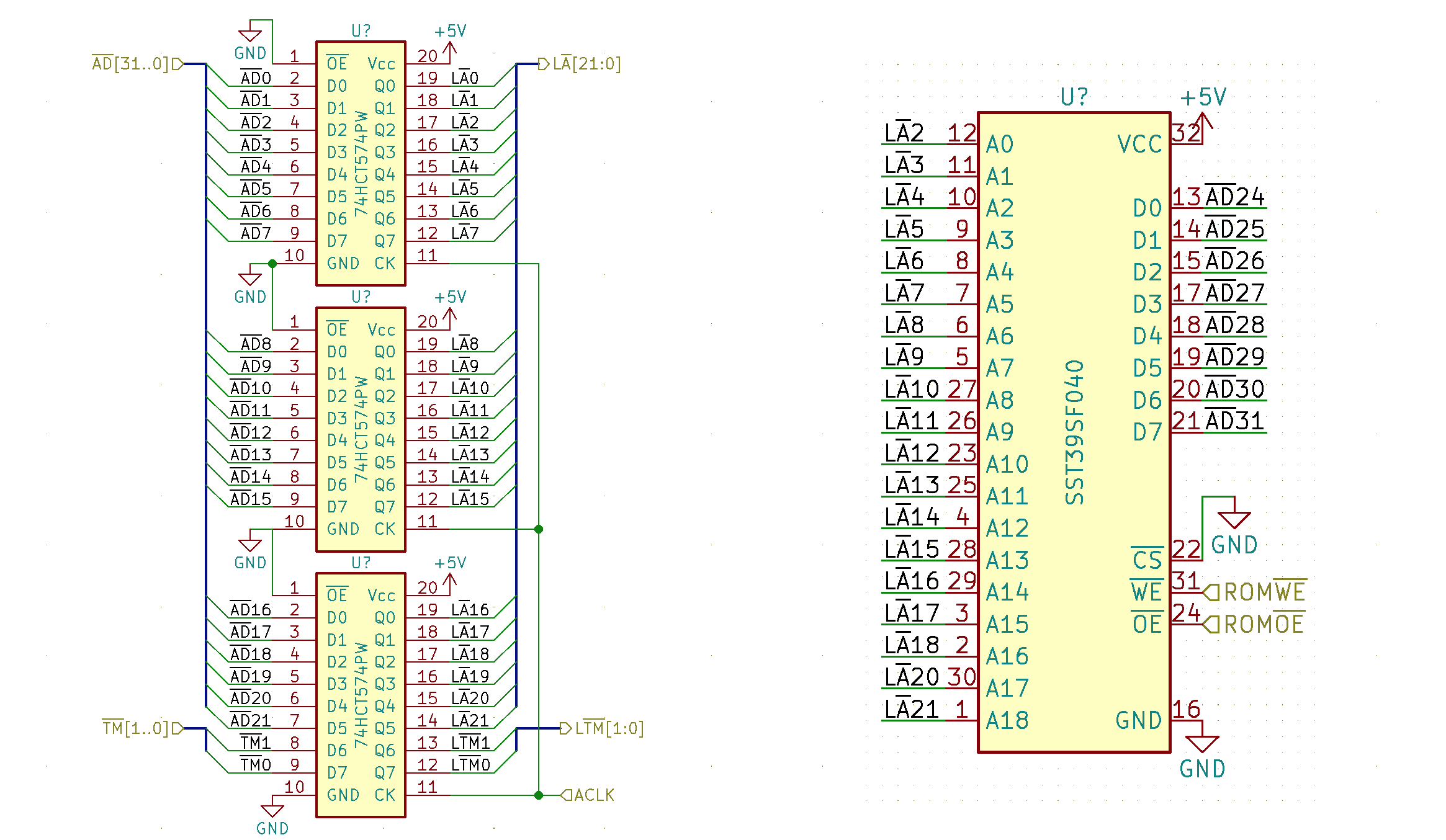Select the AD24 net label at pin 13

[x=1235, y=197]
